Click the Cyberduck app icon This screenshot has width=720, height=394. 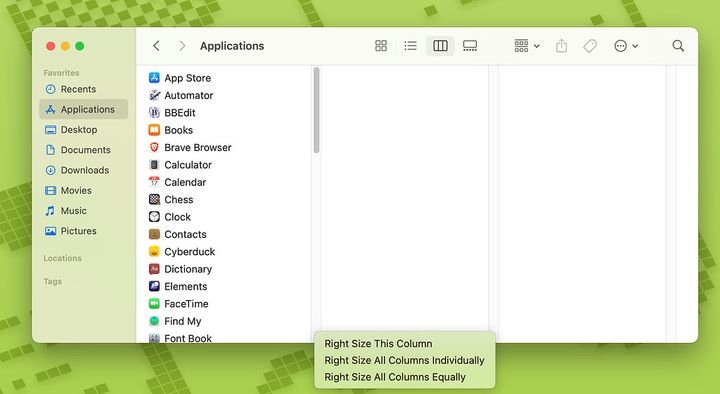coord(154,252)
